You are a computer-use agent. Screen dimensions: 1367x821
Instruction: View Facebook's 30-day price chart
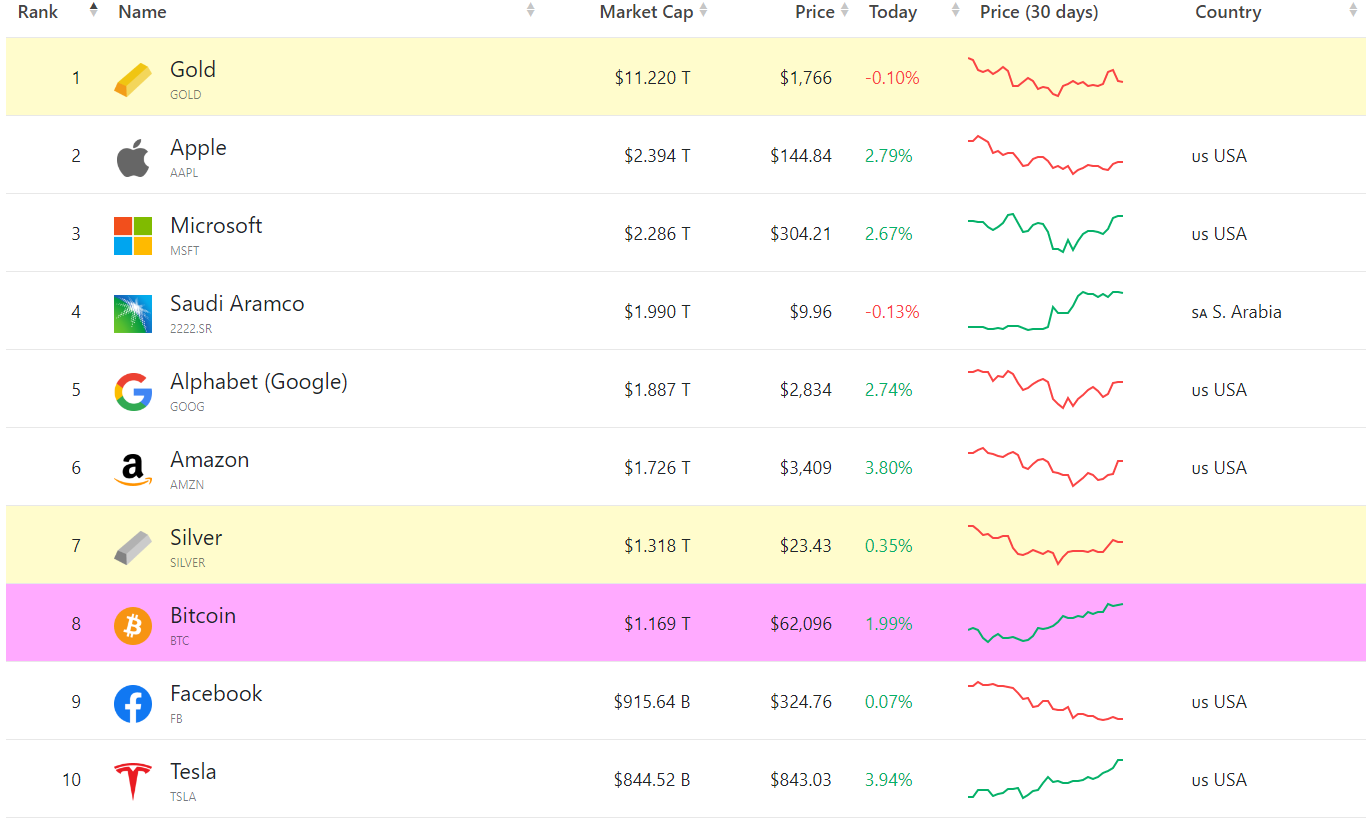pos(1045,701)
